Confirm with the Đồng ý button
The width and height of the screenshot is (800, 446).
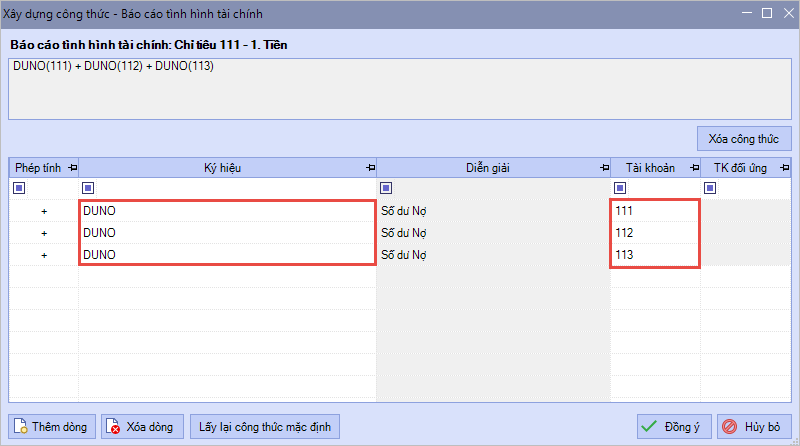click(x=674, y=427)
